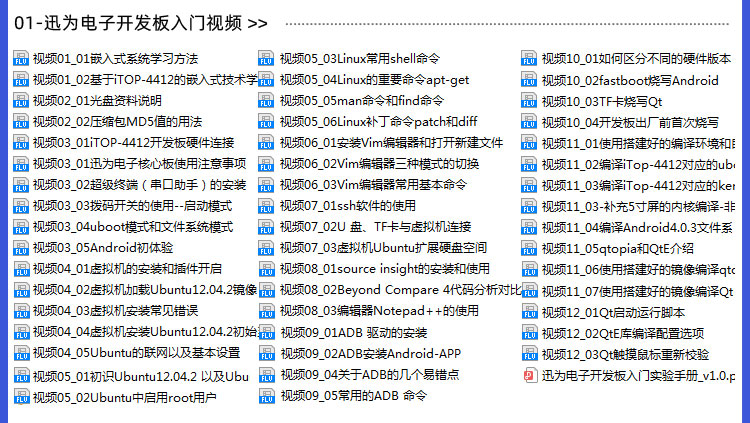The image size is (750, 423).
Task: Select file 视频05_01初识Ubuntu12.04.2 以及Ubu
Action: click(141, 377)
